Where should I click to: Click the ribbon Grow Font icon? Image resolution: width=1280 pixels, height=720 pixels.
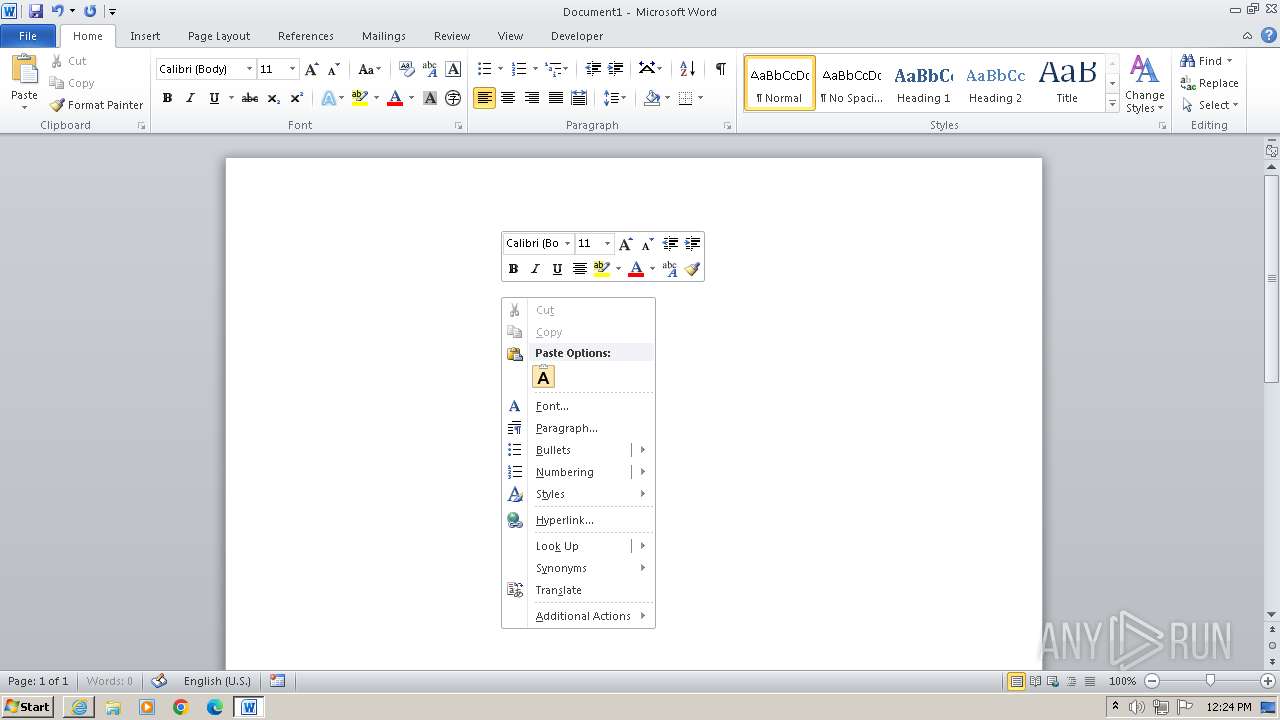pyautogui.click(x=312, y=69)
